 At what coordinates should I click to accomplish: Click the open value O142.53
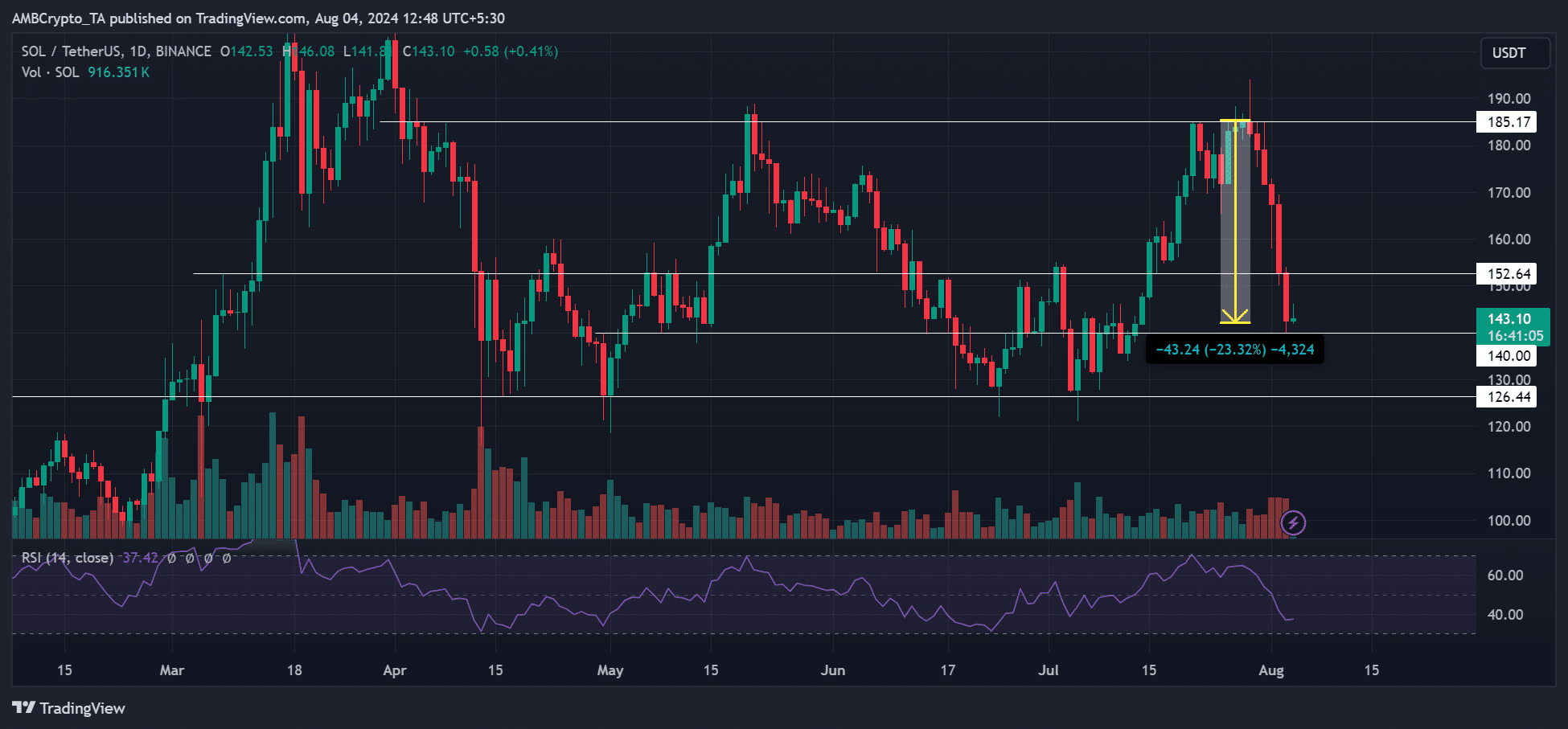pyautogui.click(x=247, y=51)
